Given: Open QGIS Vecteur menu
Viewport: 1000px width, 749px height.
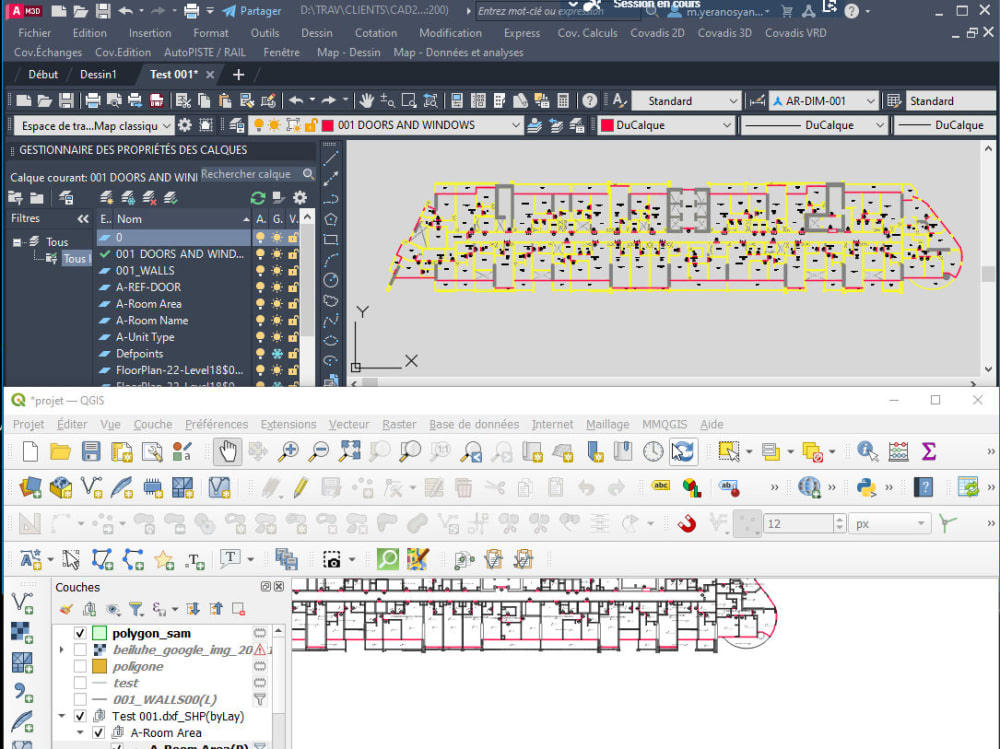Looking at the screenshot, I should click(x=349, y=424).
